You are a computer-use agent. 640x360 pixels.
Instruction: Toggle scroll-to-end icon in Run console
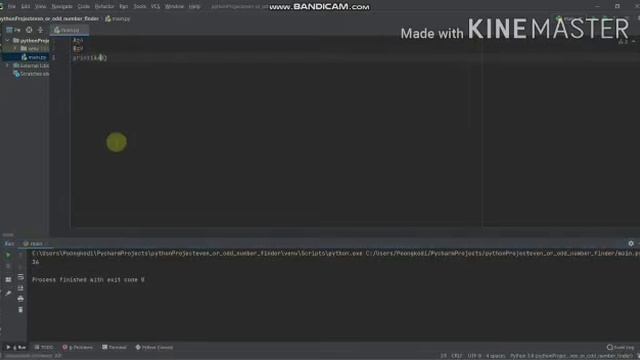tap(20, 288)
